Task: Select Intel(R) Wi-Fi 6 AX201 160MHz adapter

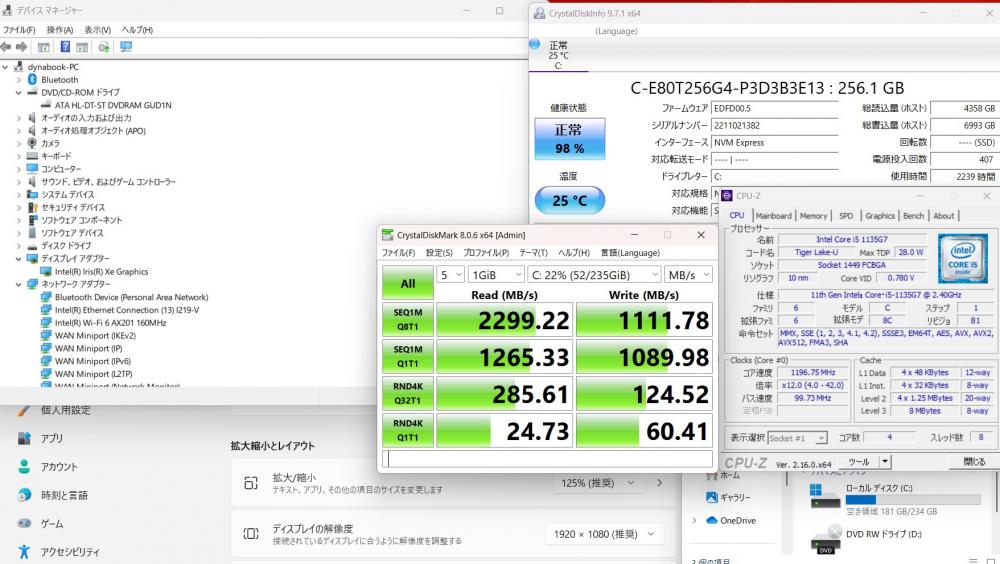Action: click(110, 322)
